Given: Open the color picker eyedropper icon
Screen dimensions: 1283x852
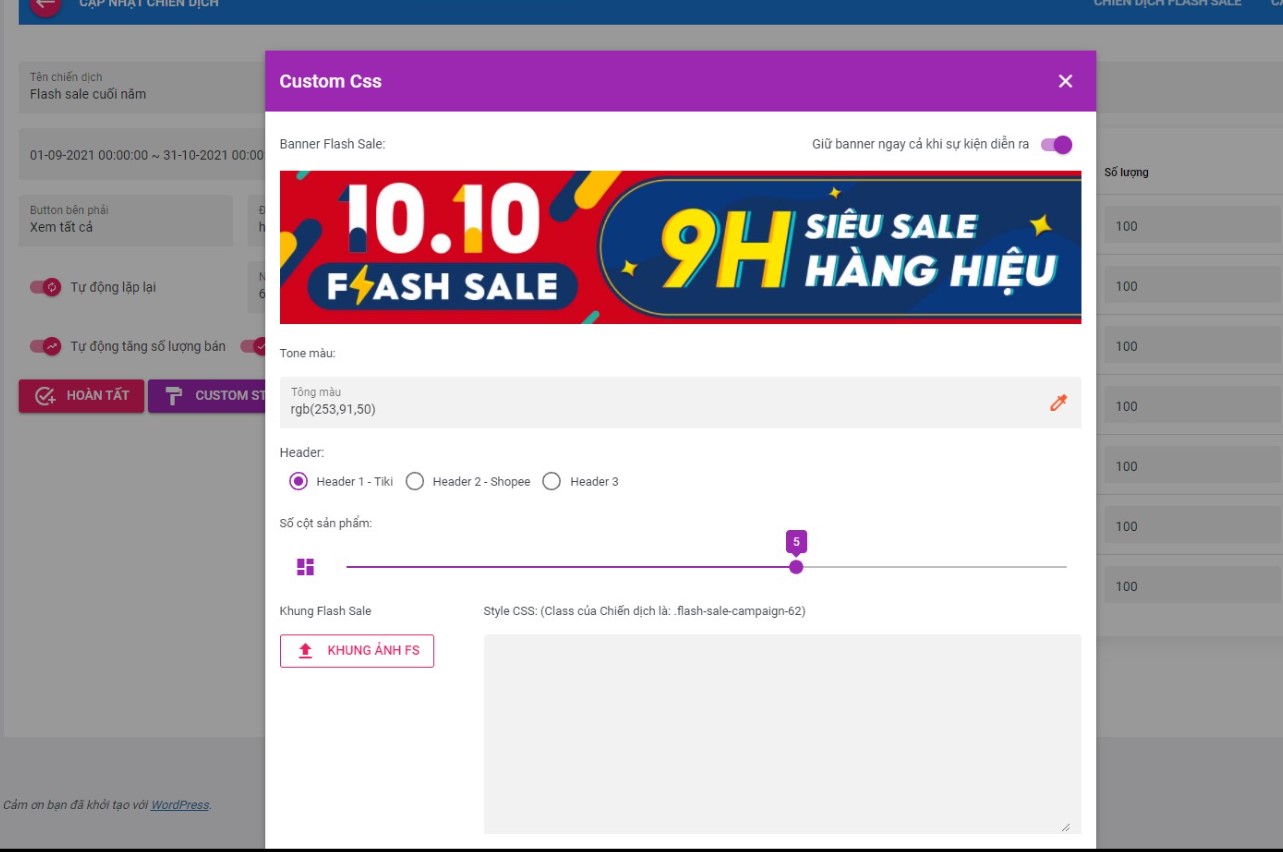Looking at the screenshot, I should tap(1058, 402).
